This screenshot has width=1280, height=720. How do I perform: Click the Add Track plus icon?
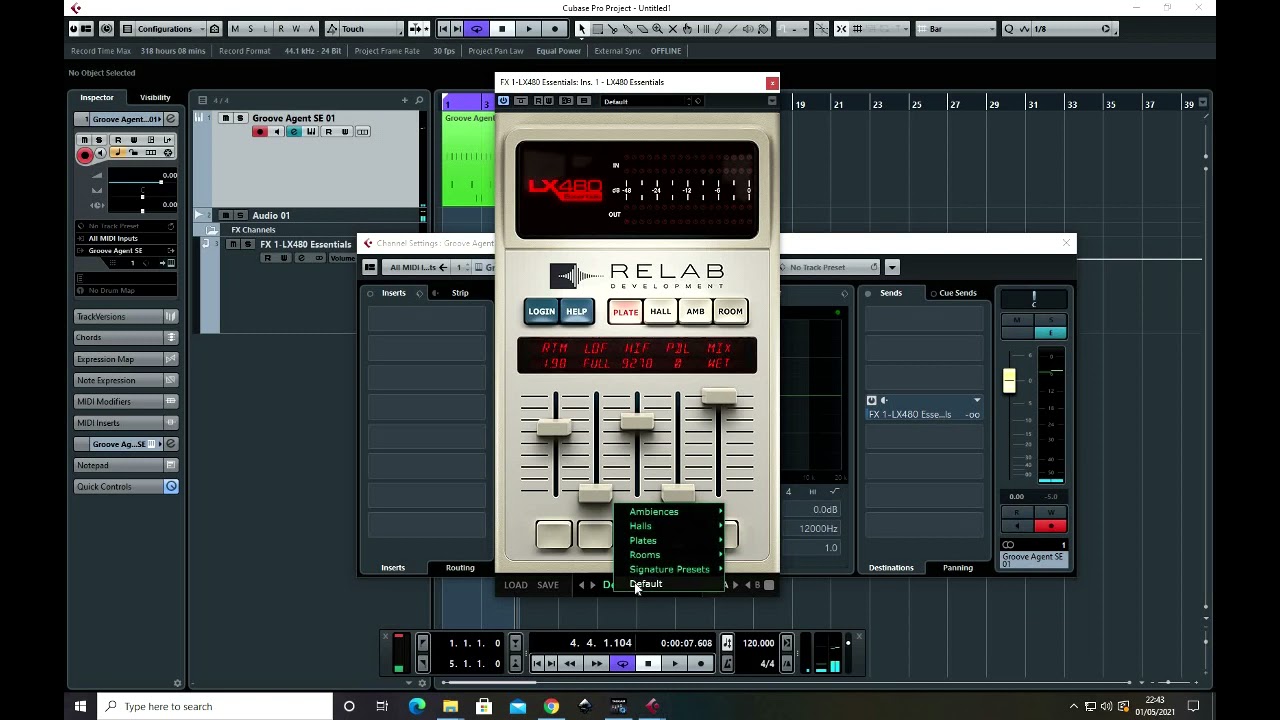(405, 100)
